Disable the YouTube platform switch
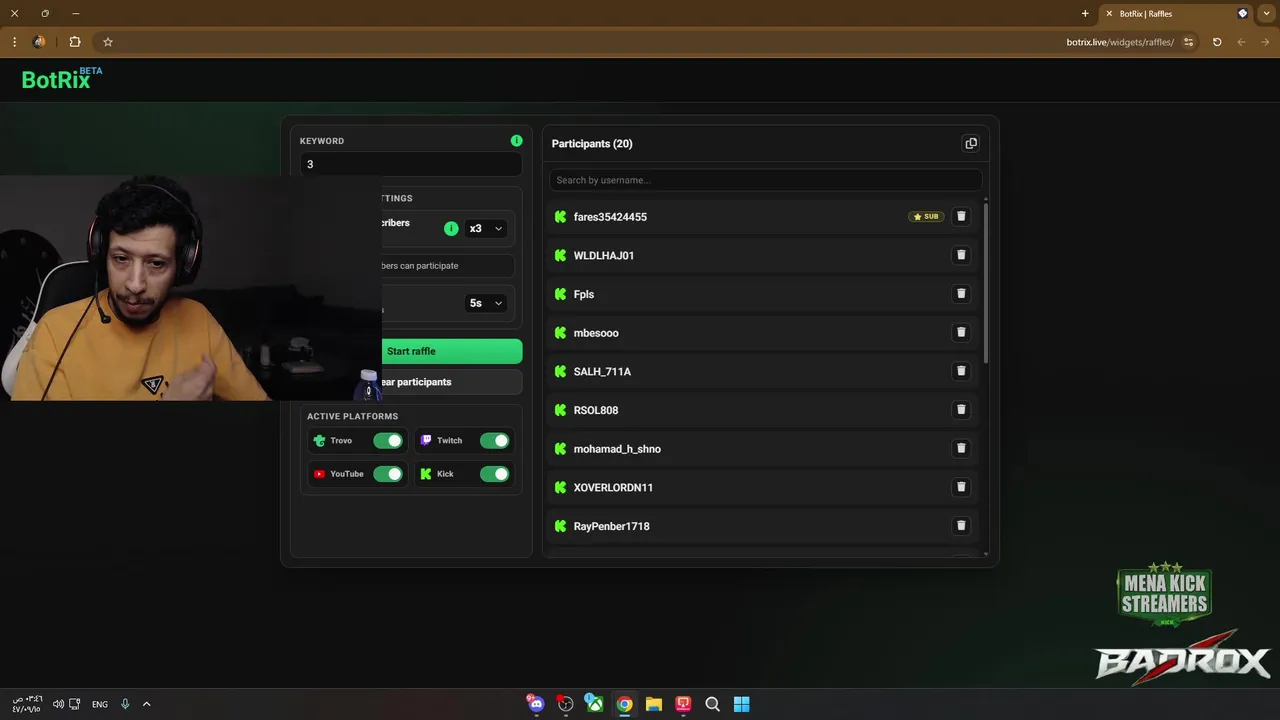 pos(388,474)
